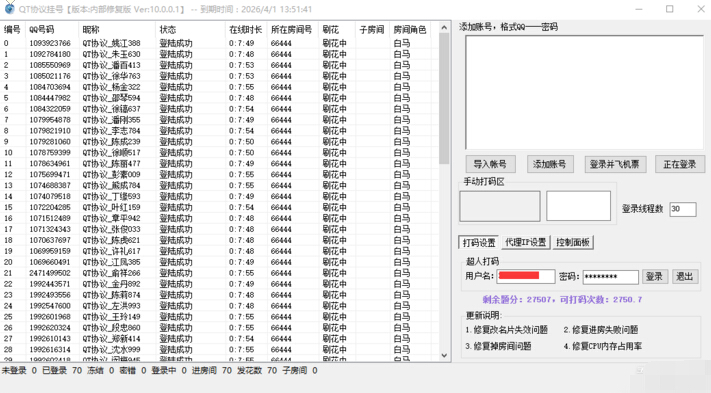Open the 代理IP设置 tab

tap(526, 243)
